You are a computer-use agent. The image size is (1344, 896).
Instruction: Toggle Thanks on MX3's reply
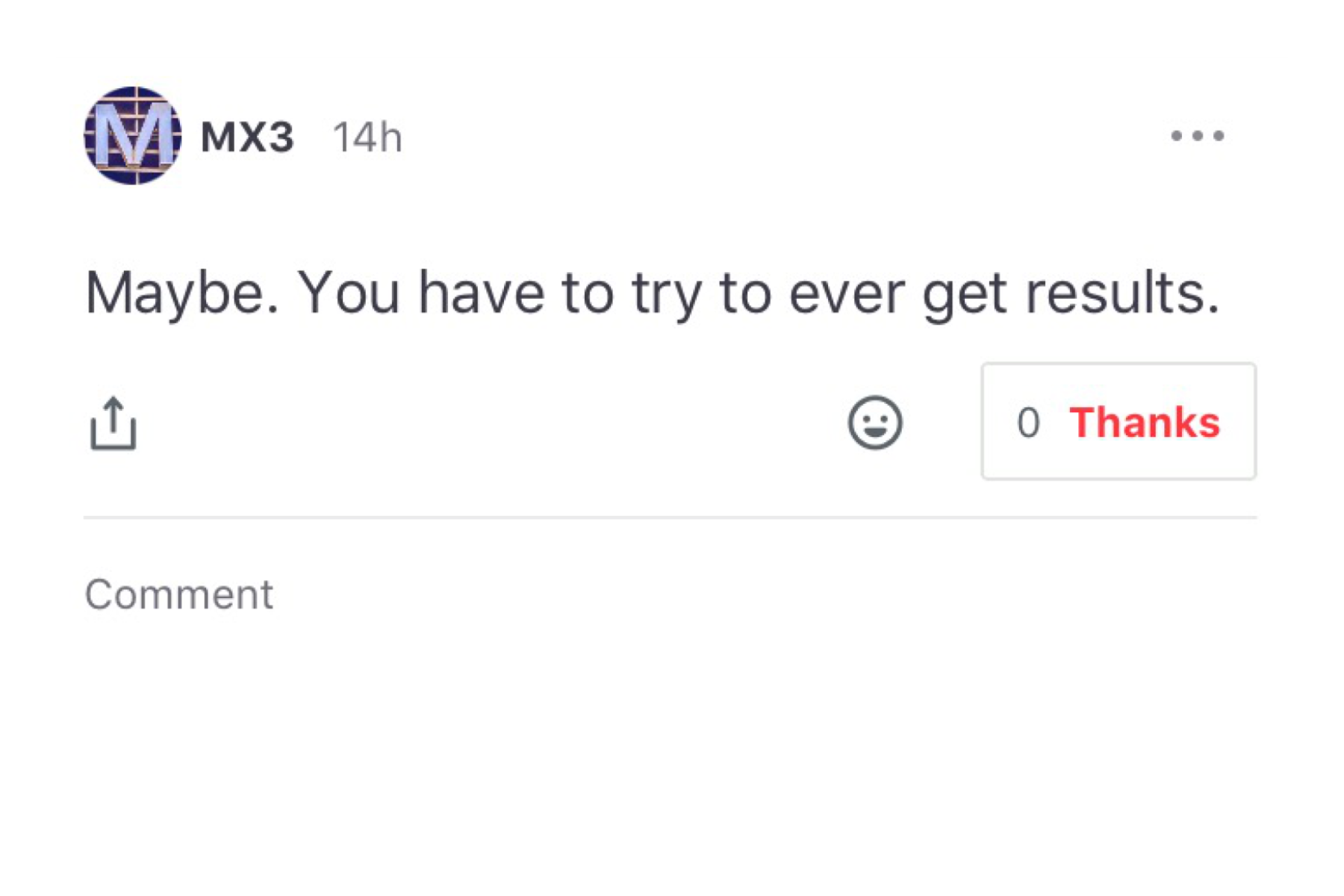pos(1119,421)
